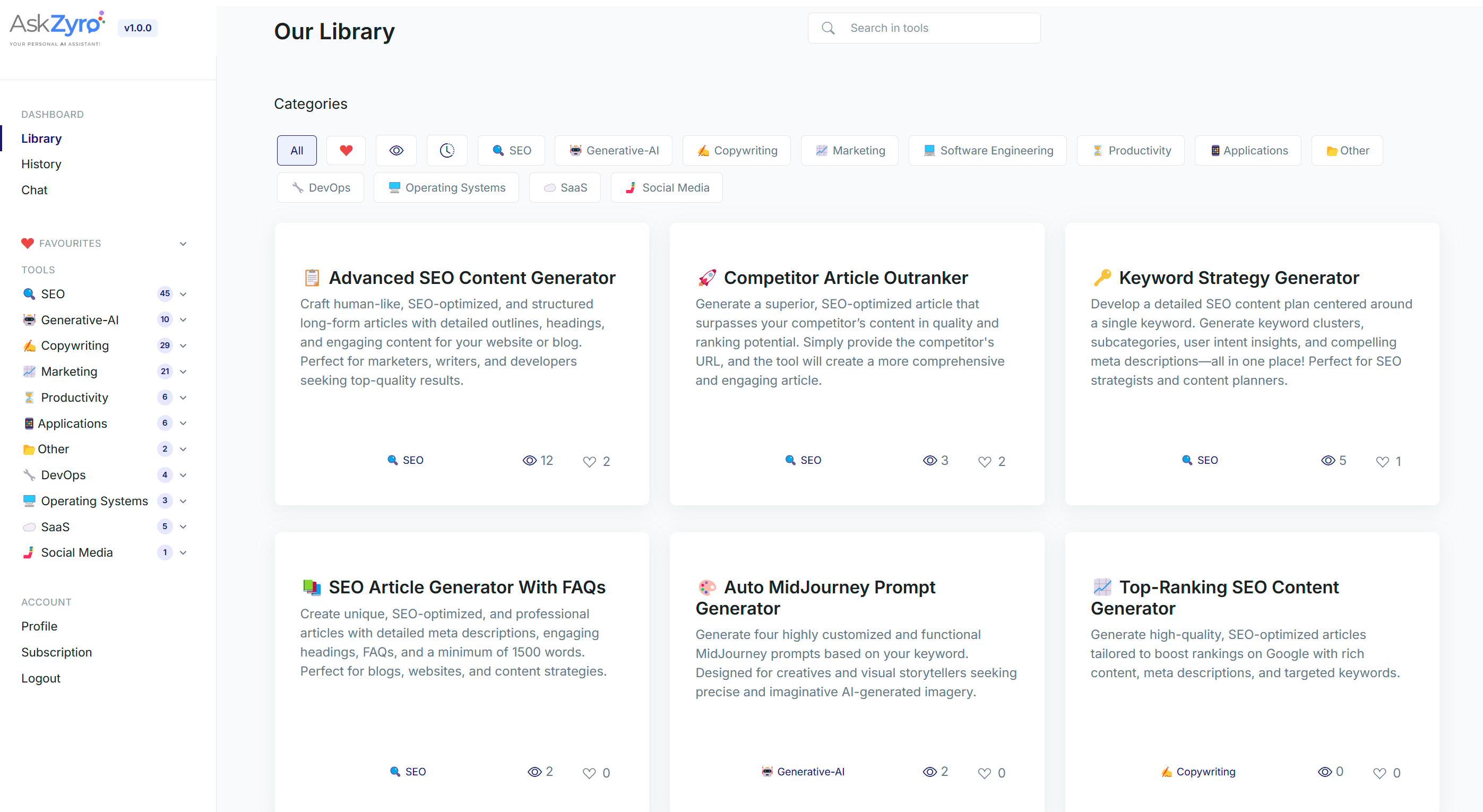Click the palette icon on Auto MidJourney card

707,587
